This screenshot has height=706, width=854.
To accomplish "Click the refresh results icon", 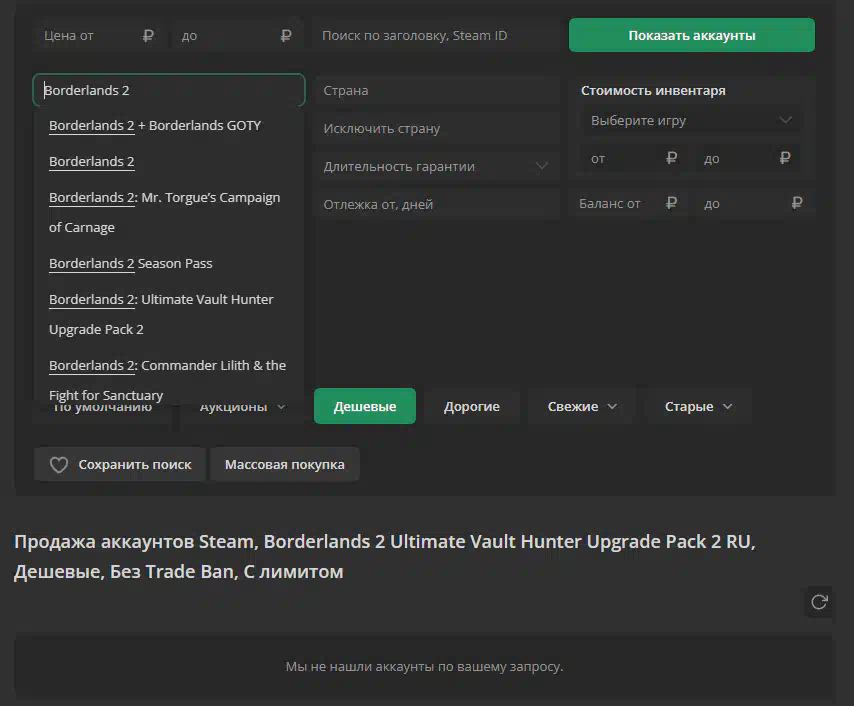I will (819, 602).
